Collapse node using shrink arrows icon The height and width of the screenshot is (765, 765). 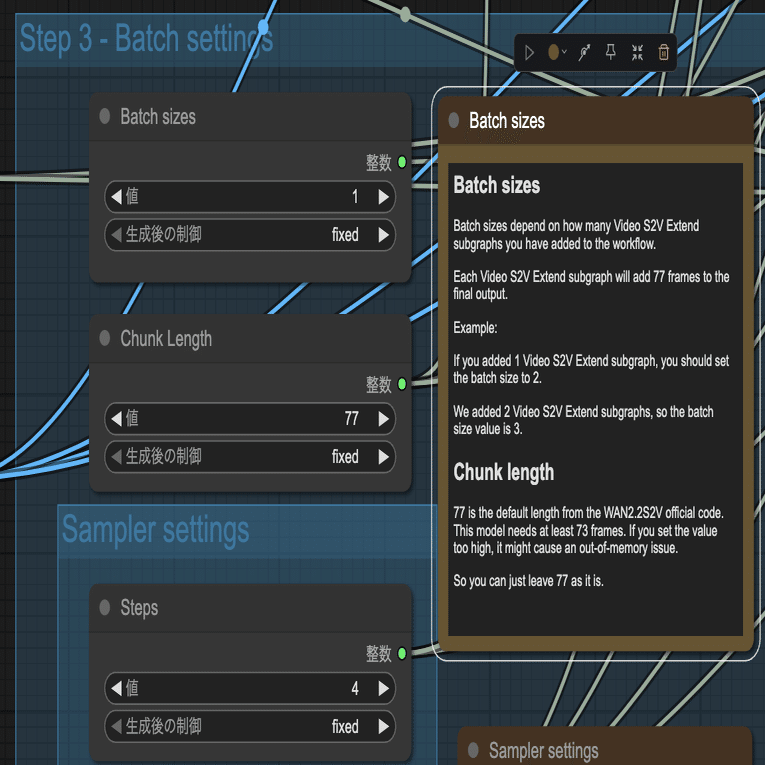tap(637, 52)
